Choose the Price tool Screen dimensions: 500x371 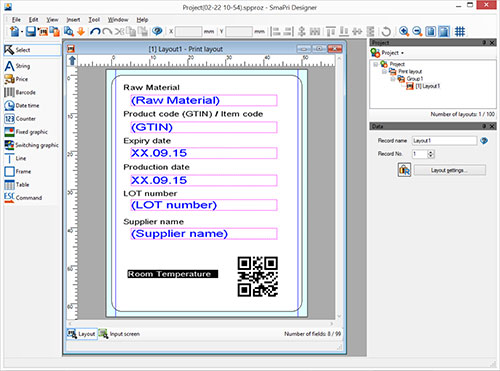(x=16, y=79)
